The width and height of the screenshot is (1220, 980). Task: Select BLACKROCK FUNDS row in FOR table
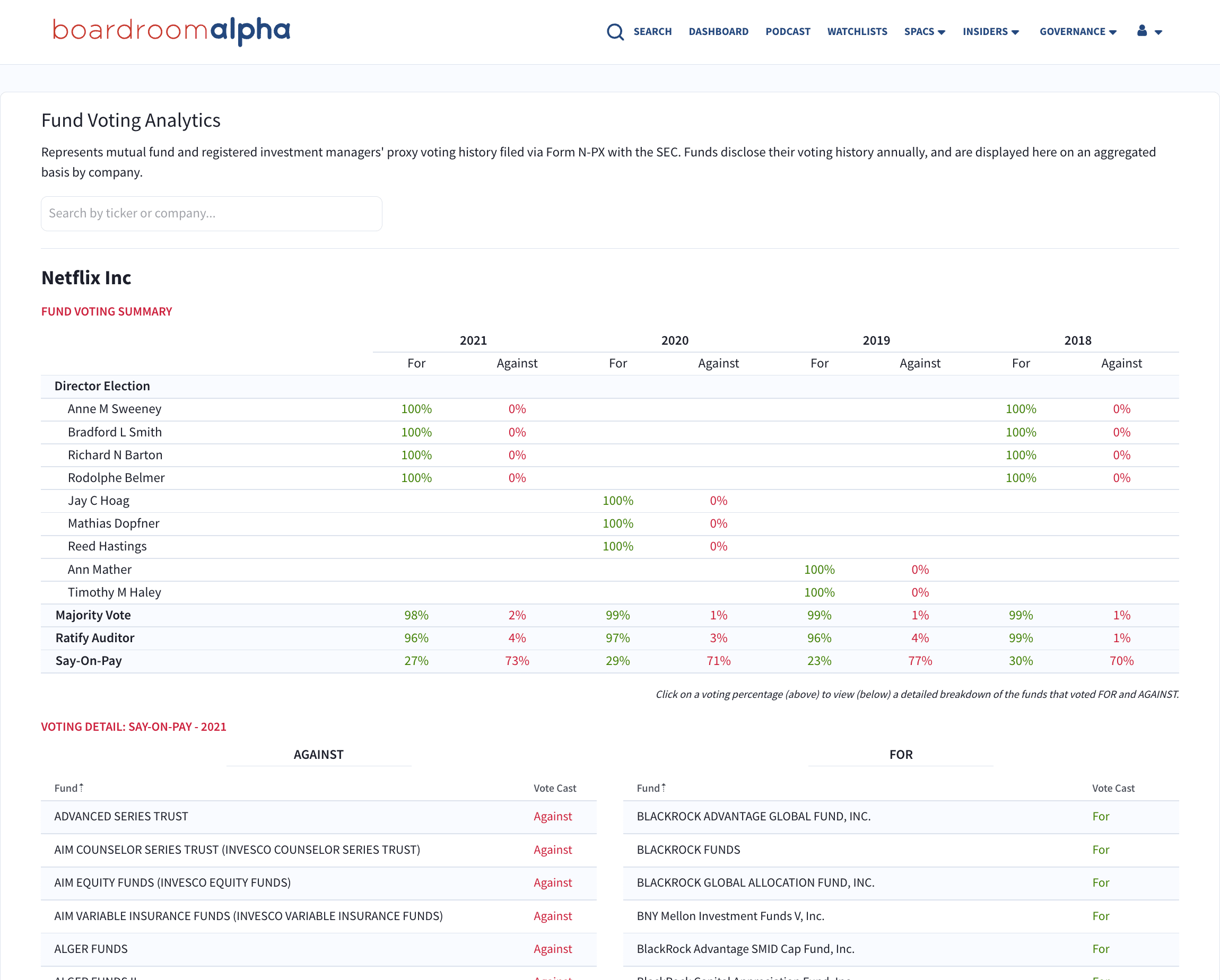point(901,850)
